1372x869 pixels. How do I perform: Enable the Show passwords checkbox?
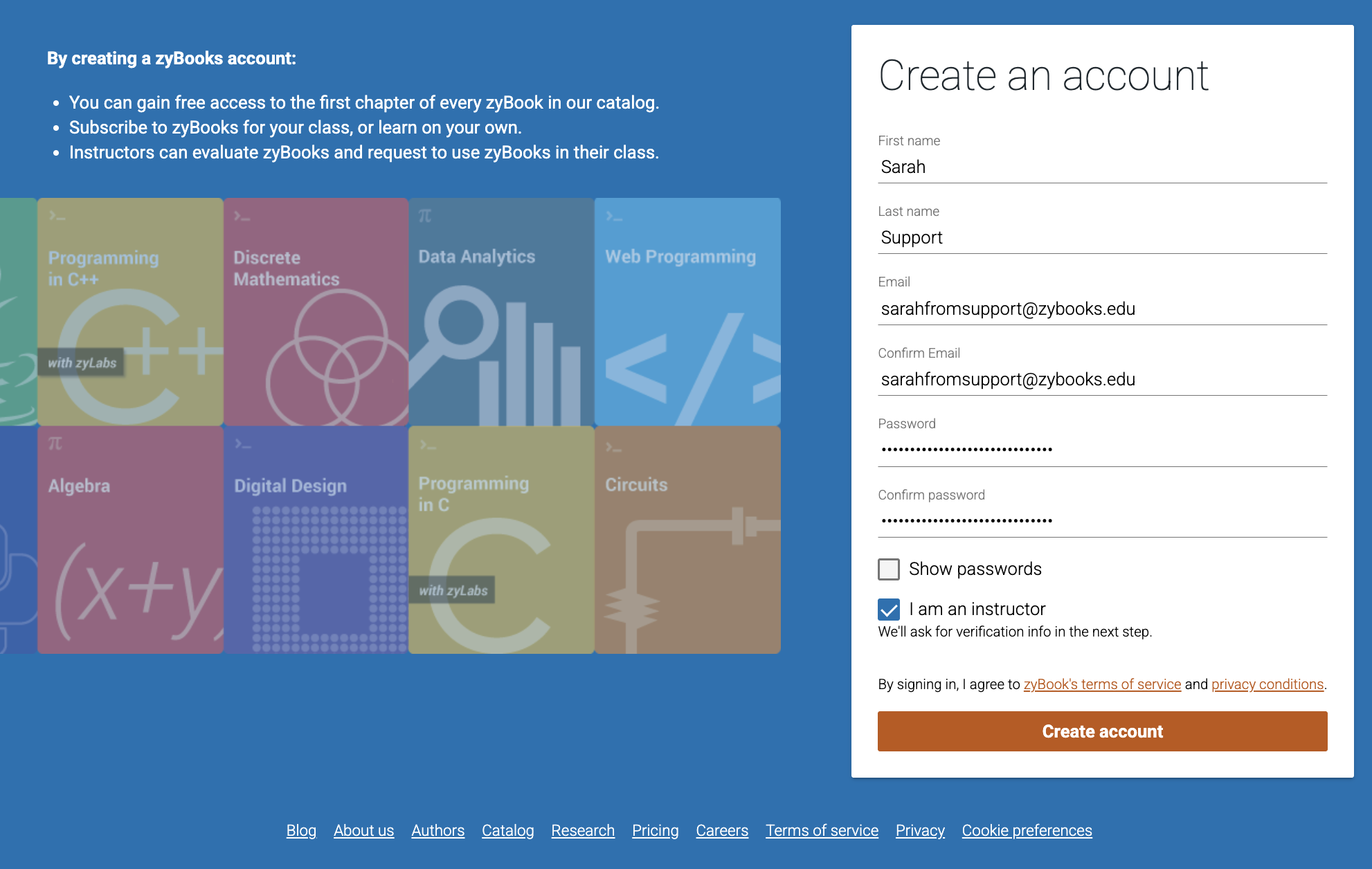tap(889, 569)
